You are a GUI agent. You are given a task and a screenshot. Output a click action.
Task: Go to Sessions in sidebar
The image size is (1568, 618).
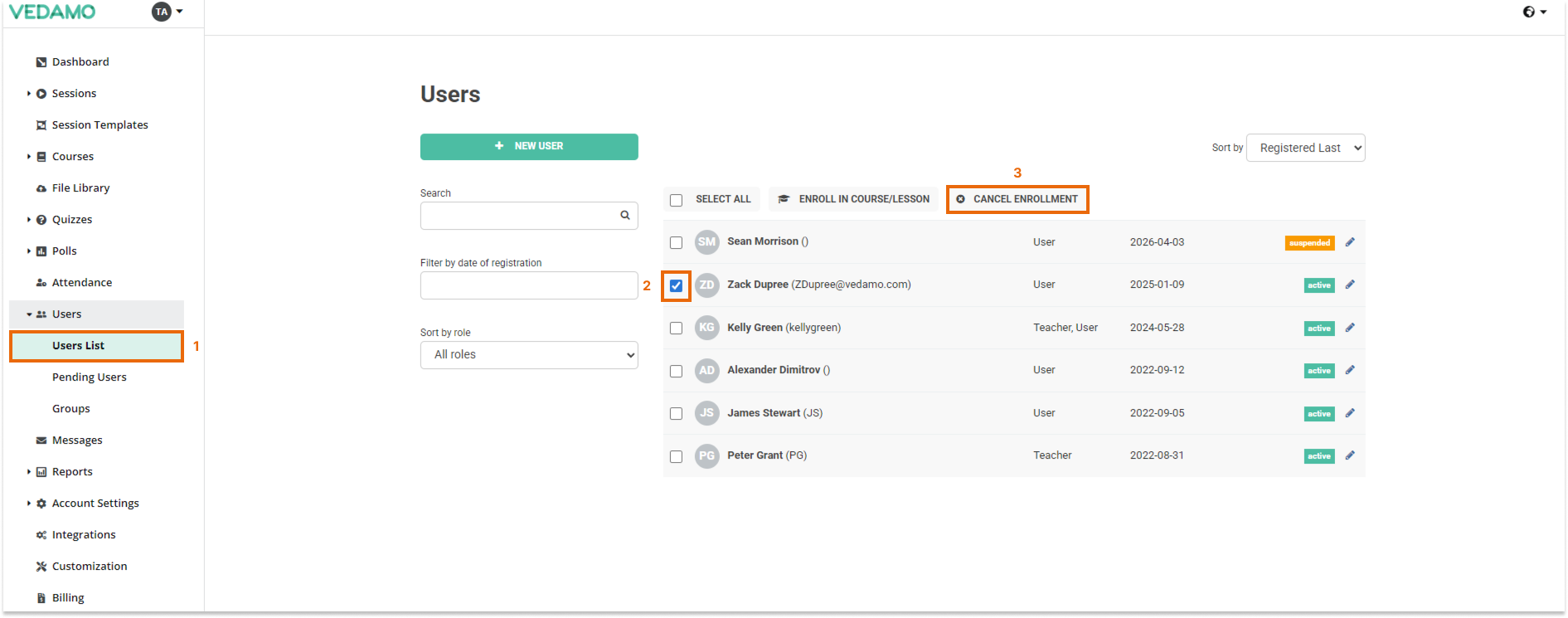tap(74, 94)
